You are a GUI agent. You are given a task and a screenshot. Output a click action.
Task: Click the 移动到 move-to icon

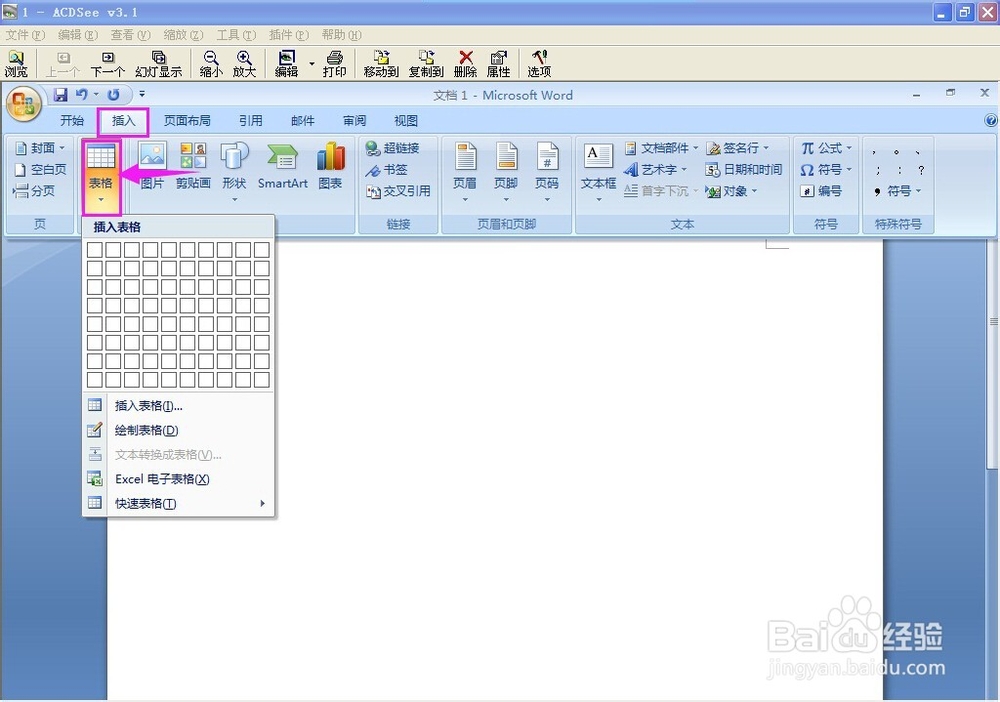tap(381, 64)
